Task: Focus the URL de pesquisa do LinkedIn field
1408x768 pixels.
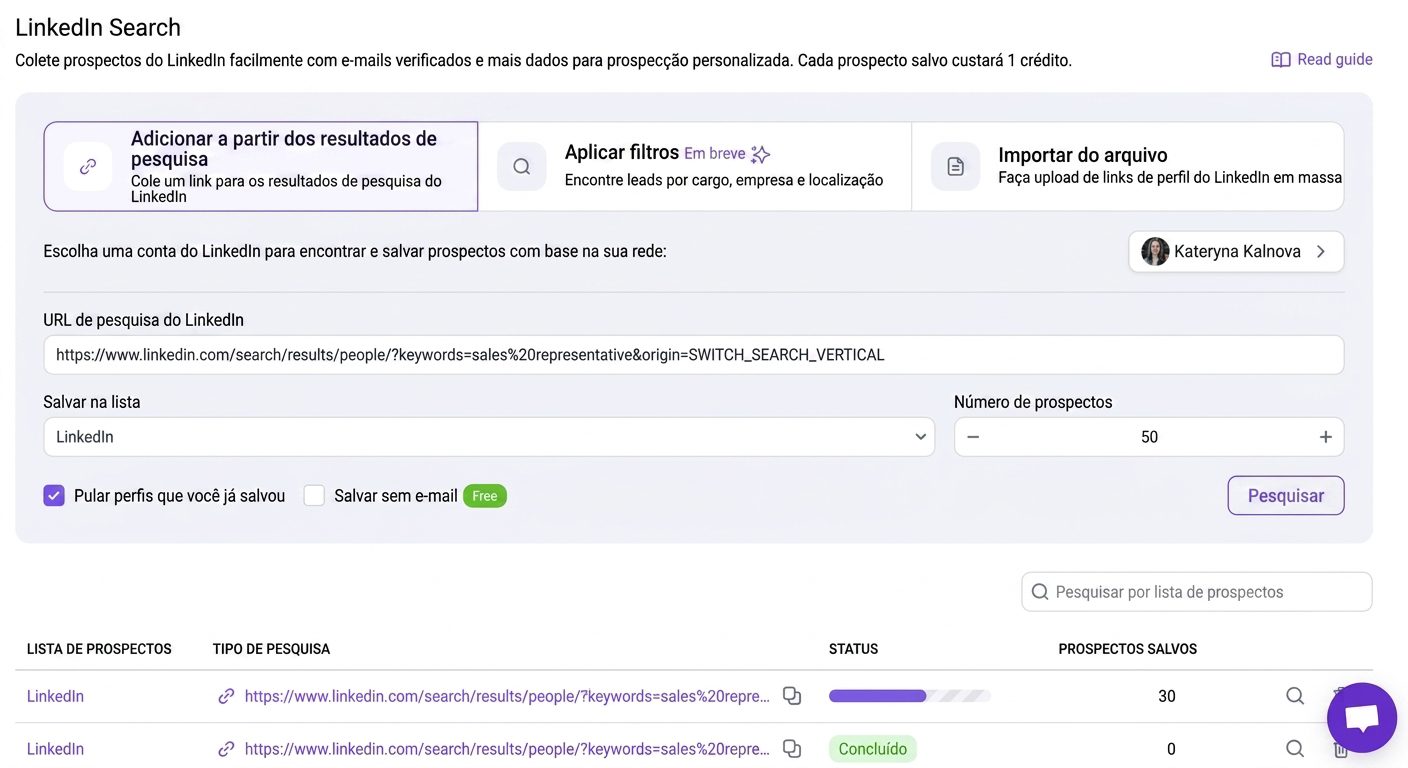Action: (693, 354)
